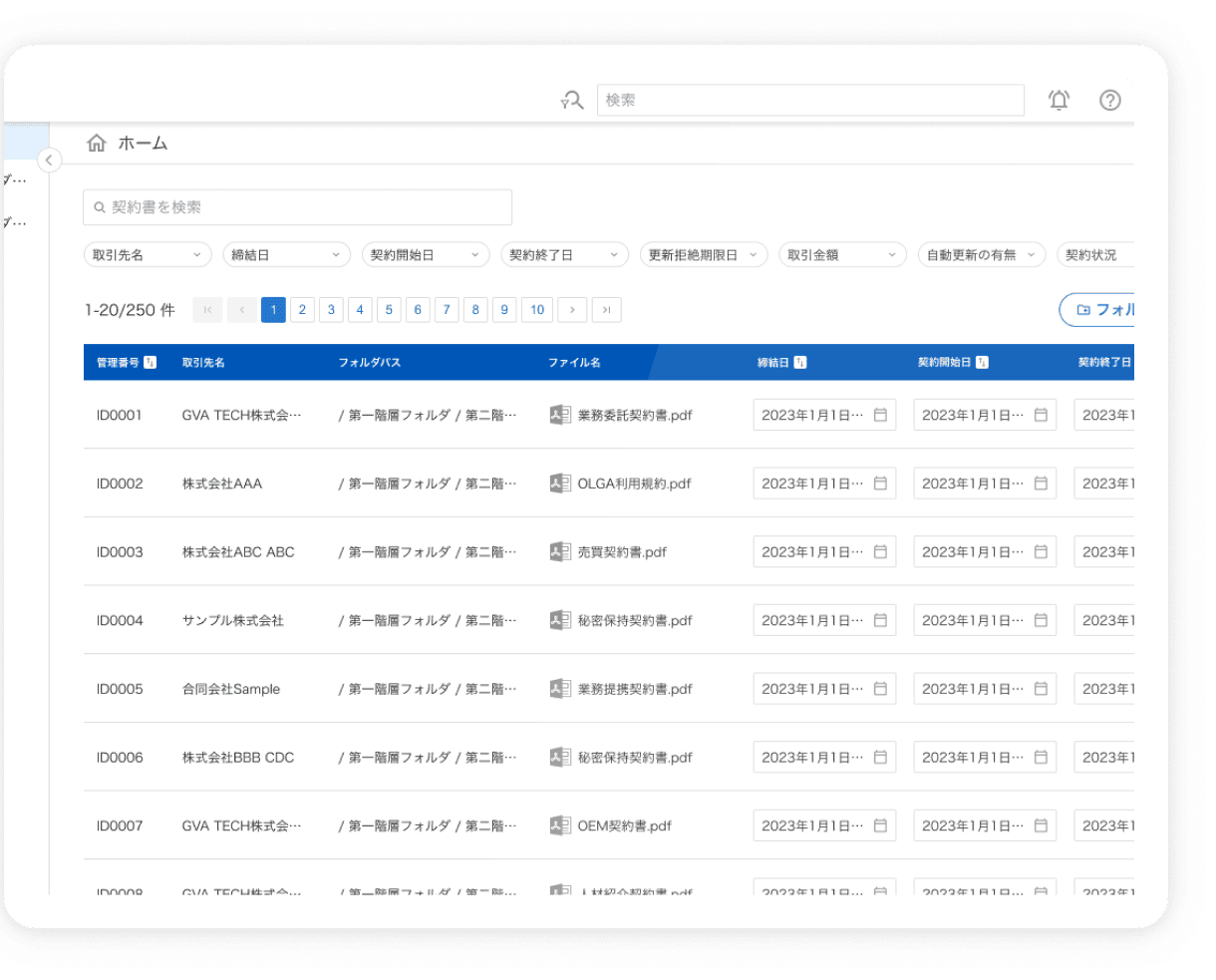The image size is (1216, 980).
Task: Sort by 締結日 using its sort icon
Action: [800, 362]
